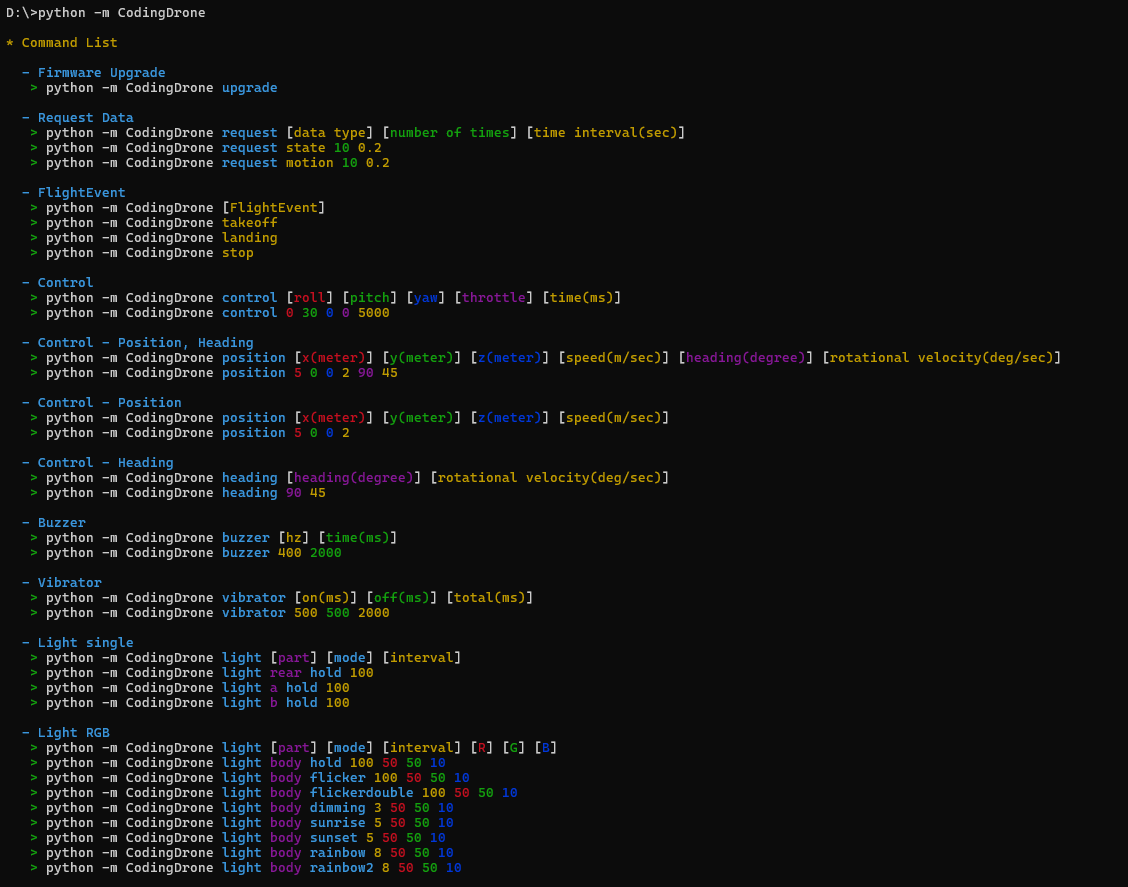Click the '[off(ms)]' parameter
The height and width of the screenshot is (887, 1128).
click(x=401, y=598)
